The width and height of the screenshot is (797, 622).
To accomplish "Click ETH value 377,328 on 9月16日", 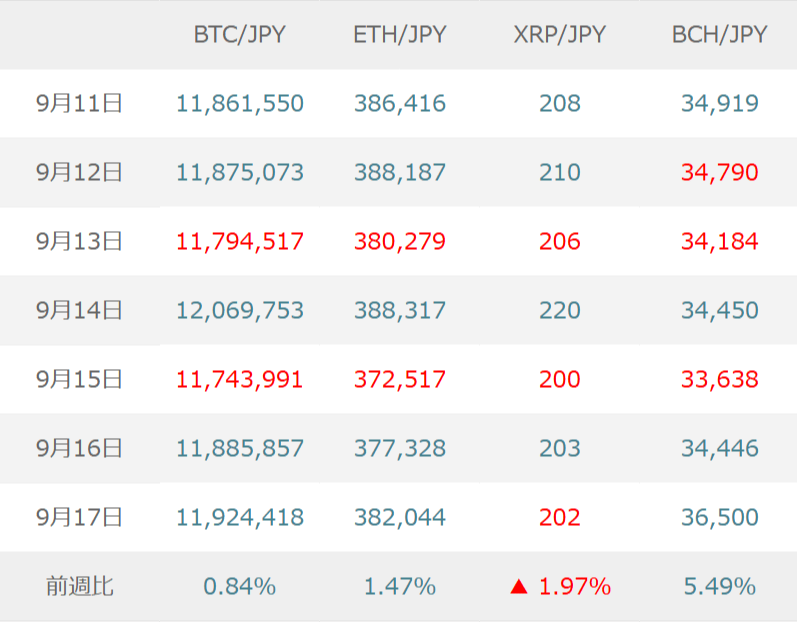I will 400,449.
